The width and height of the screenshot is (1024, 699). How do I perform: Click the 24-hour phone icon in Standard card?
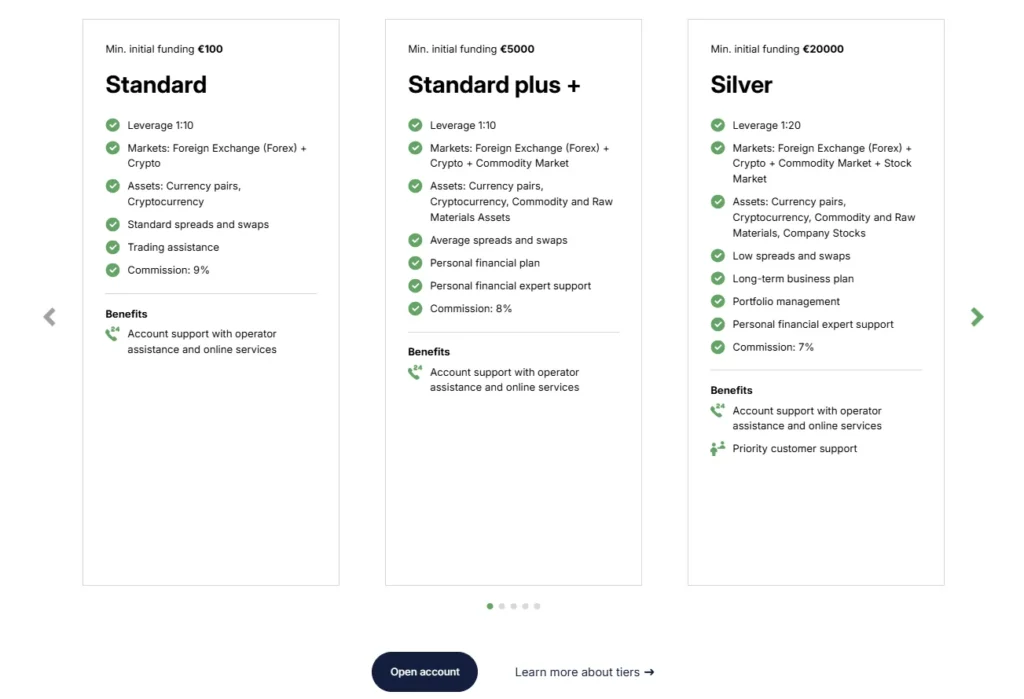click(x=112, y=334)
